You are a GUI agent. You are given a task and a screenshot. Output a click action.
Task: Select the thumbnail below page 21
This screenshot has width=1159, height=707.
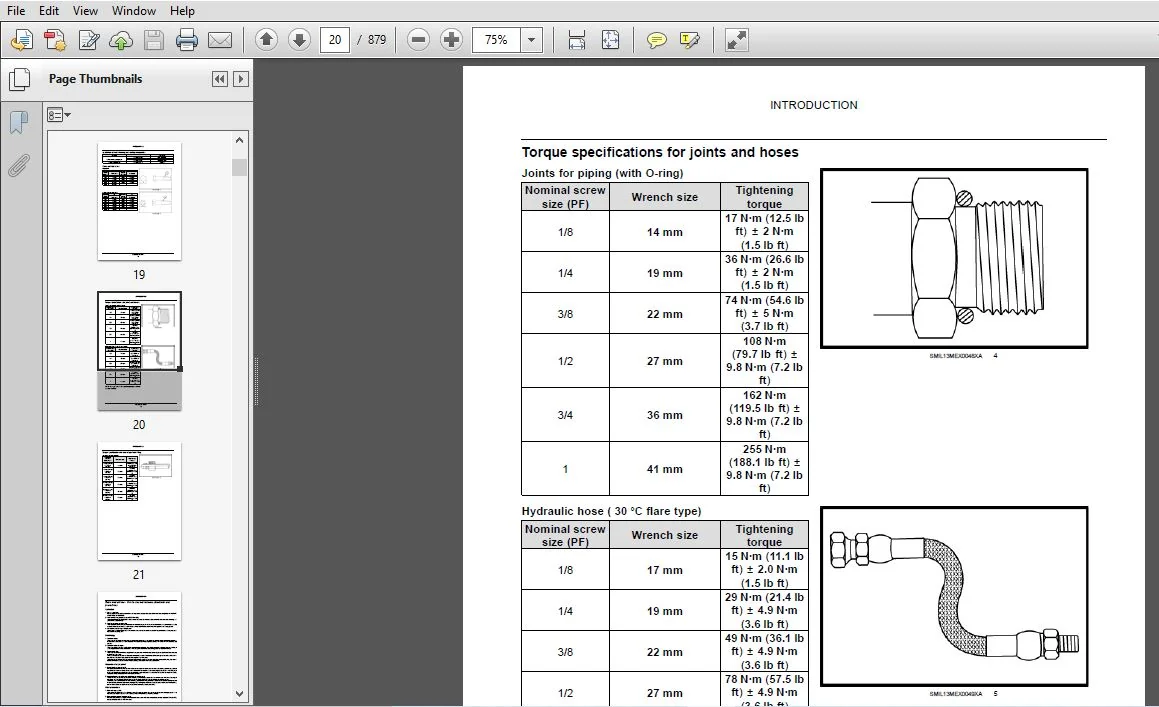point(139,646)
